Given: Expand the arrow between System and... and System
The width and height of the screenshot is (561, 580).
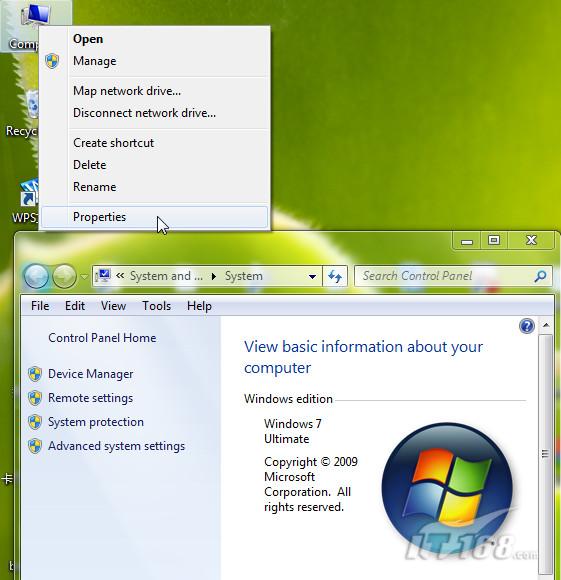Looking at the screenshot, I should point(214,276).
